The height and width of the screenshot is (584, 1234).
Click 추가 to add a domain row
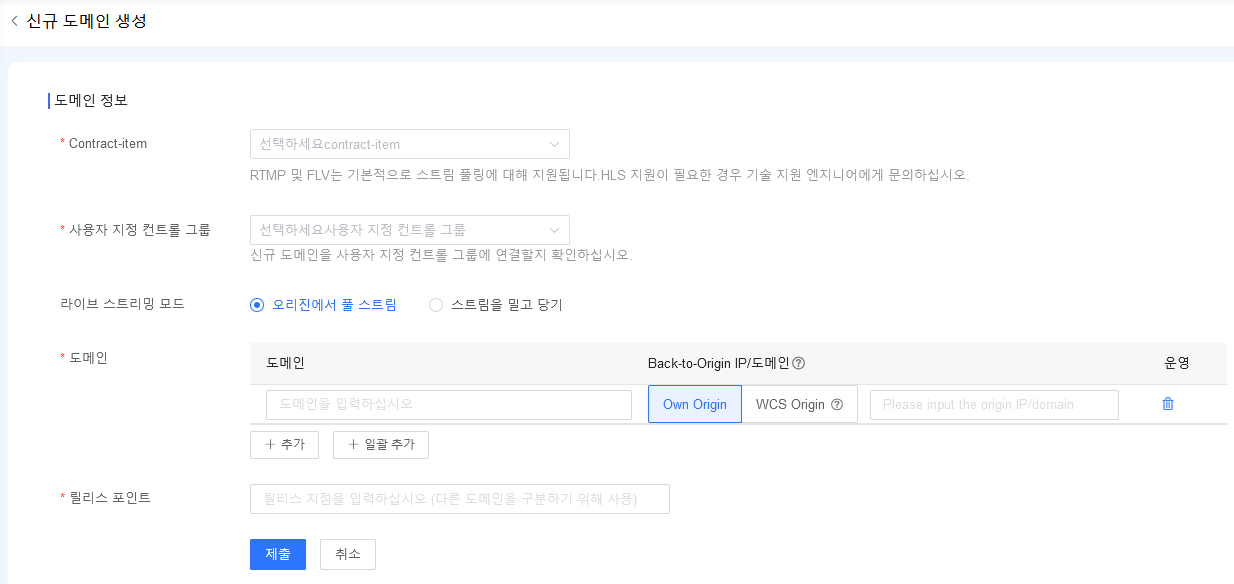284,444
